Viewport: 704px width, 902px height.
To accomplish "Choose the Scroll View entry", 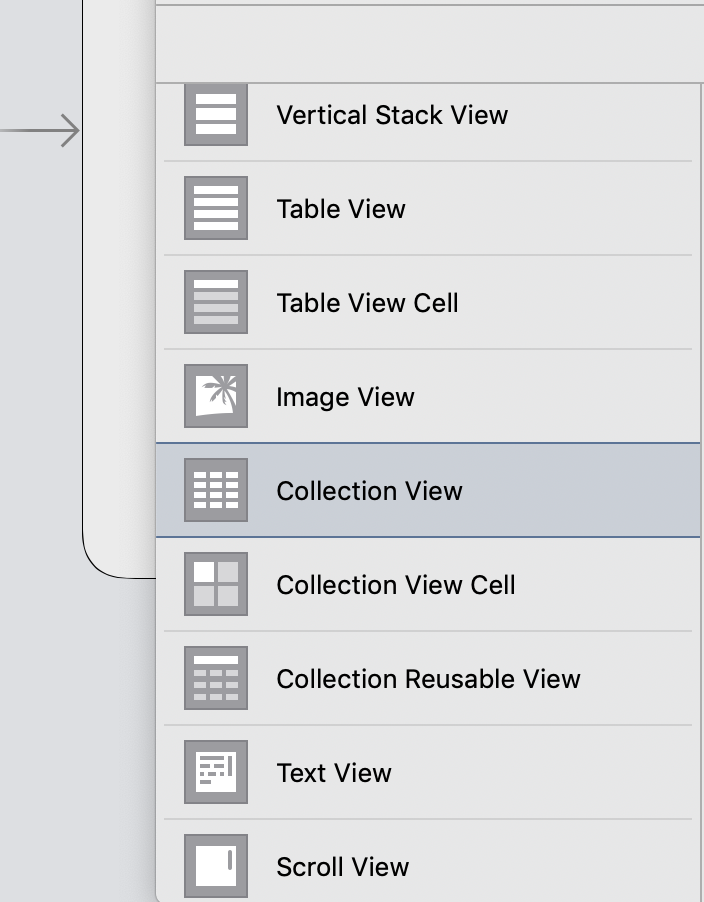I will [343, 867].
